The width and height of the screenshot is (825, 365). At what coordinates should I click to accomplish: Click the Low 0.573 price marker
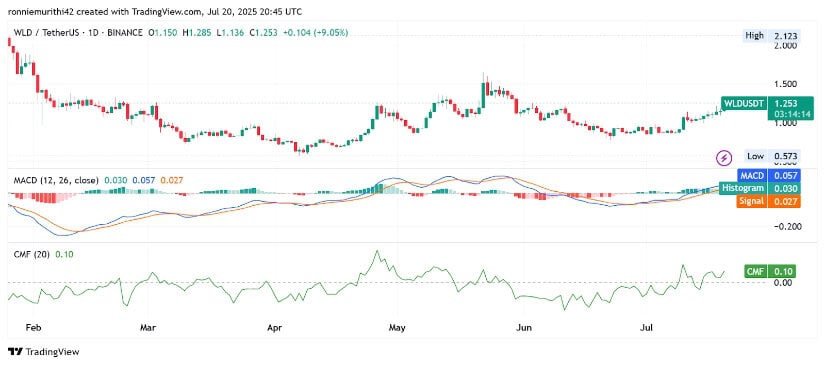tap(772, 156)
